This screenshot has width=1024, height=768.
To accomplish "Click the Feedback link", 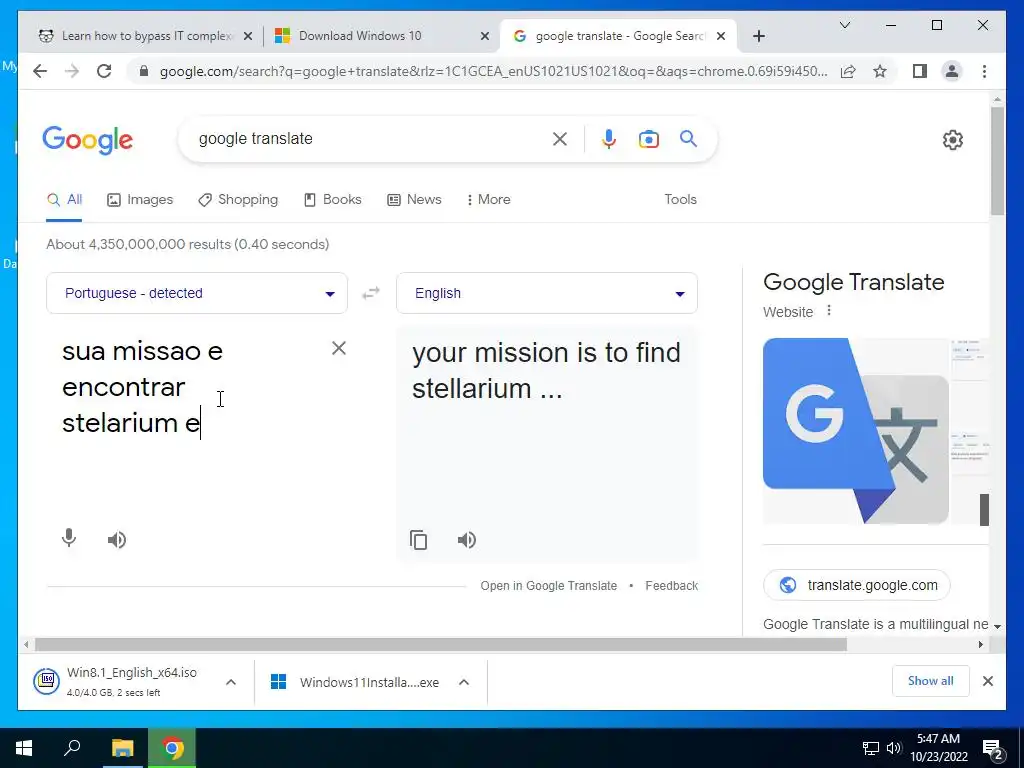I will (x=671, y=586).
